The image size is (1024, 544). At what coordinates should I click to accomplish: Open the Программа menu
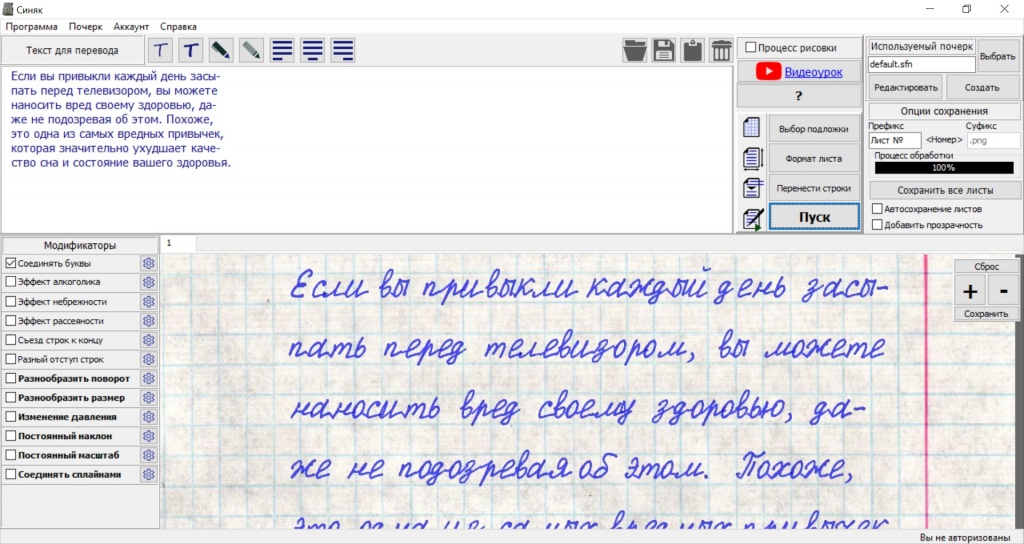[x=31, y=27]
